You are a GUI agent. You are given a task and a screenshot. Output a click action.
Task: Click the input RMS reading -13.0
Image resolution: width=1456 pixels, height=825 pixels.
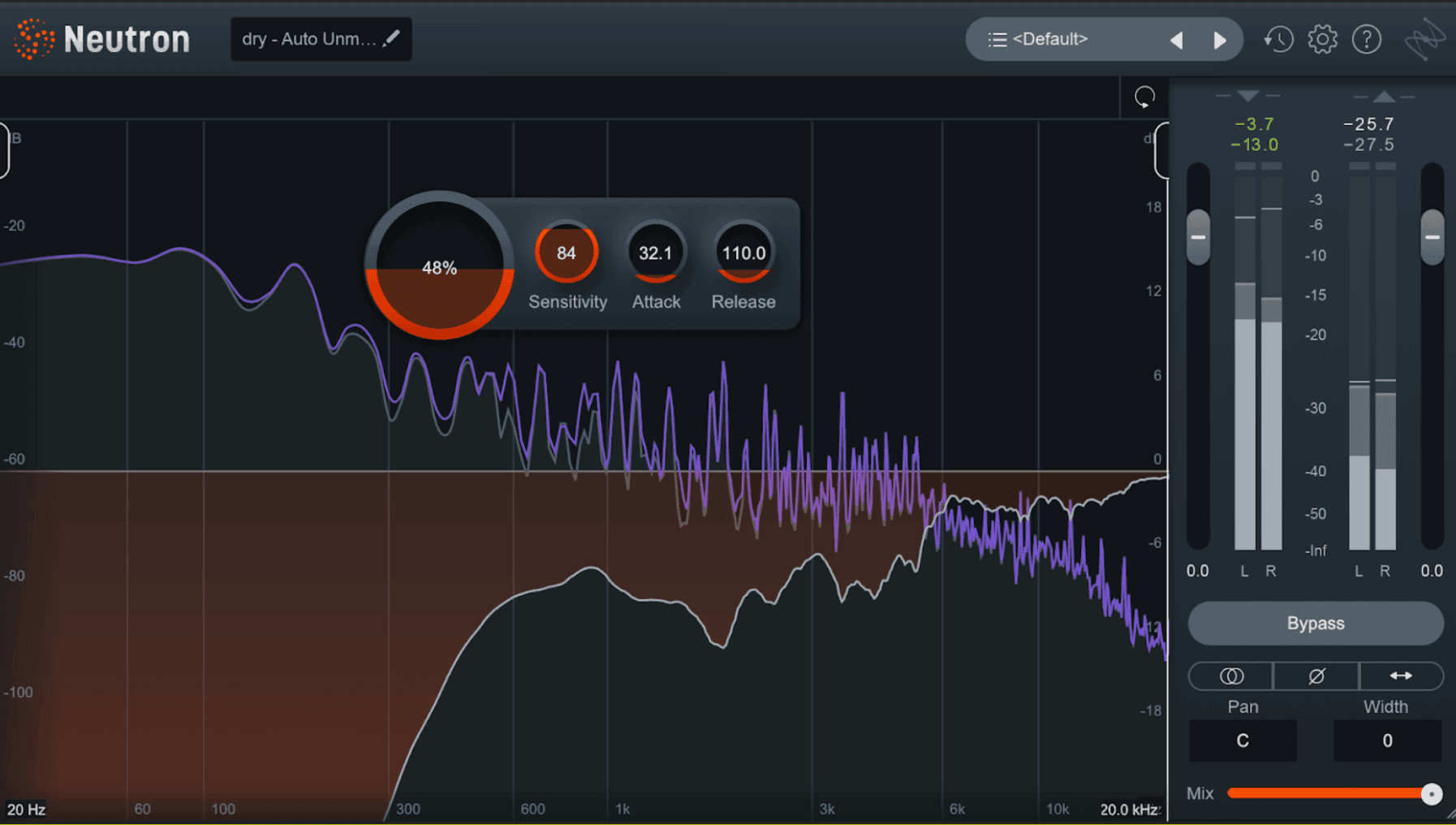click(1255, 145)
